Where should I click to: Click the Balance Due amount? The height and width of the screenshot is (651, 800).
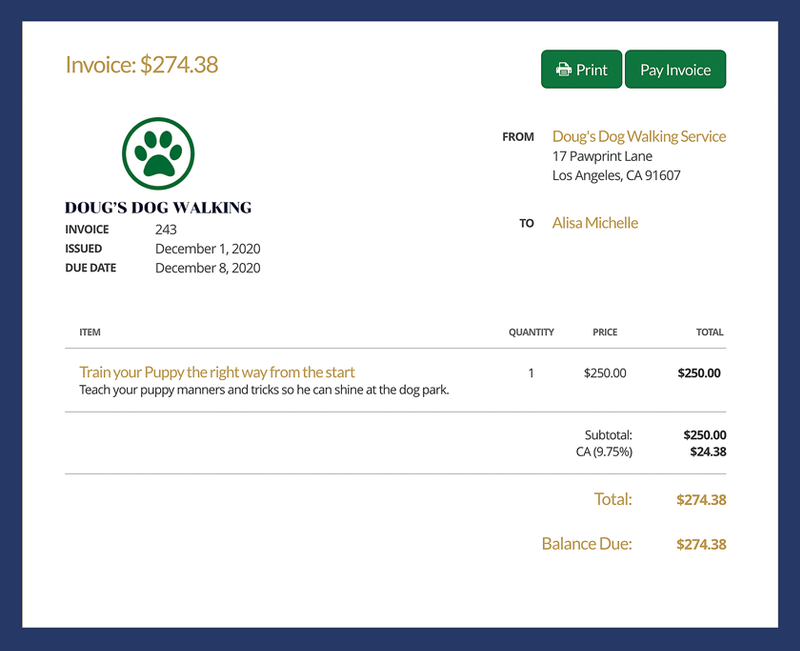click(701, 543)
